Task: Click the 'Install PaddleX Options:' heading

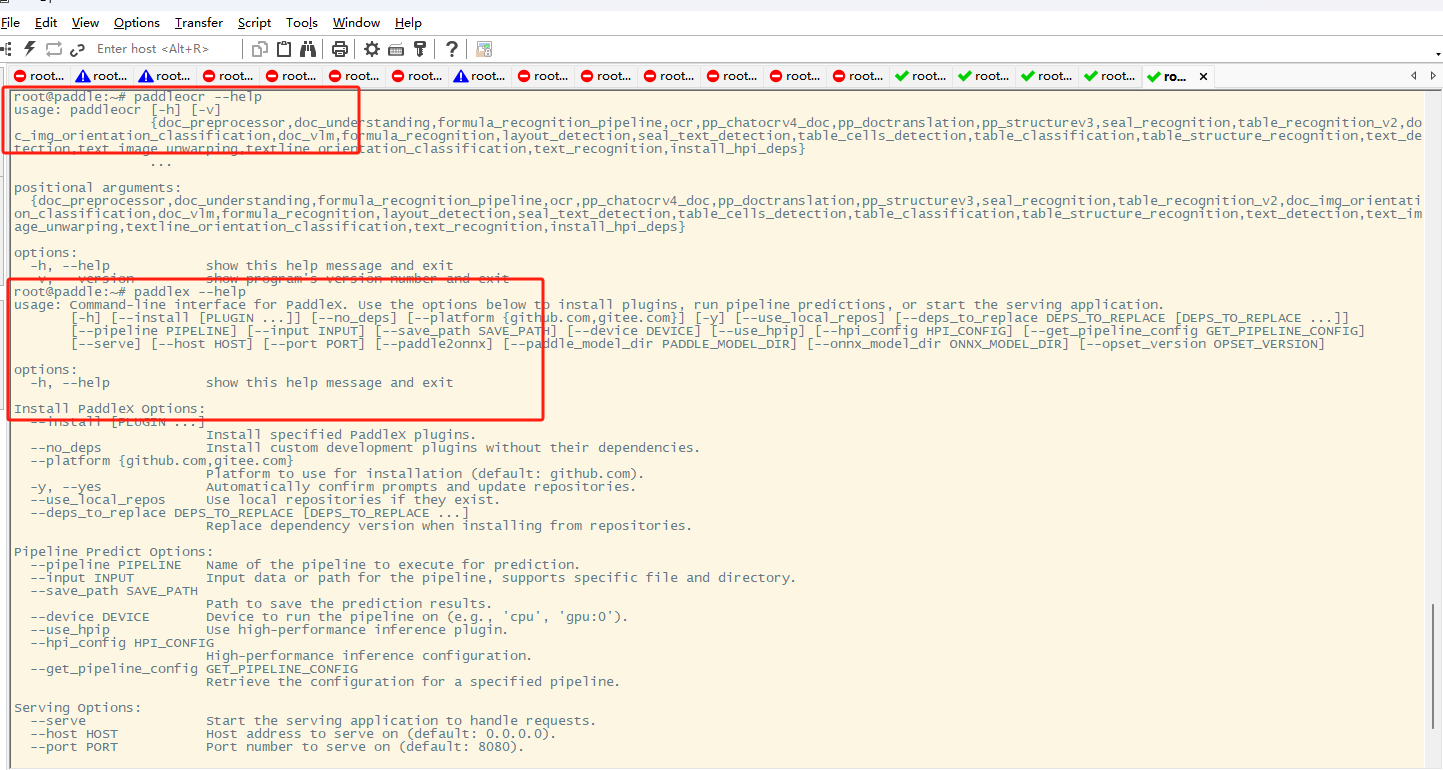Action: 110,409
